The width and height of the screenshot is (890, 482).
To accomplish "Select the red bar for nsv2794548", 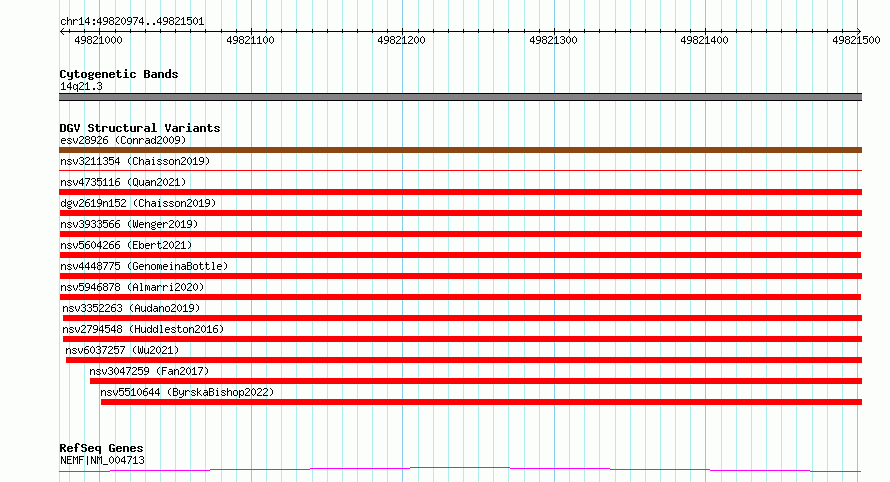I will [x=463, y=339].
